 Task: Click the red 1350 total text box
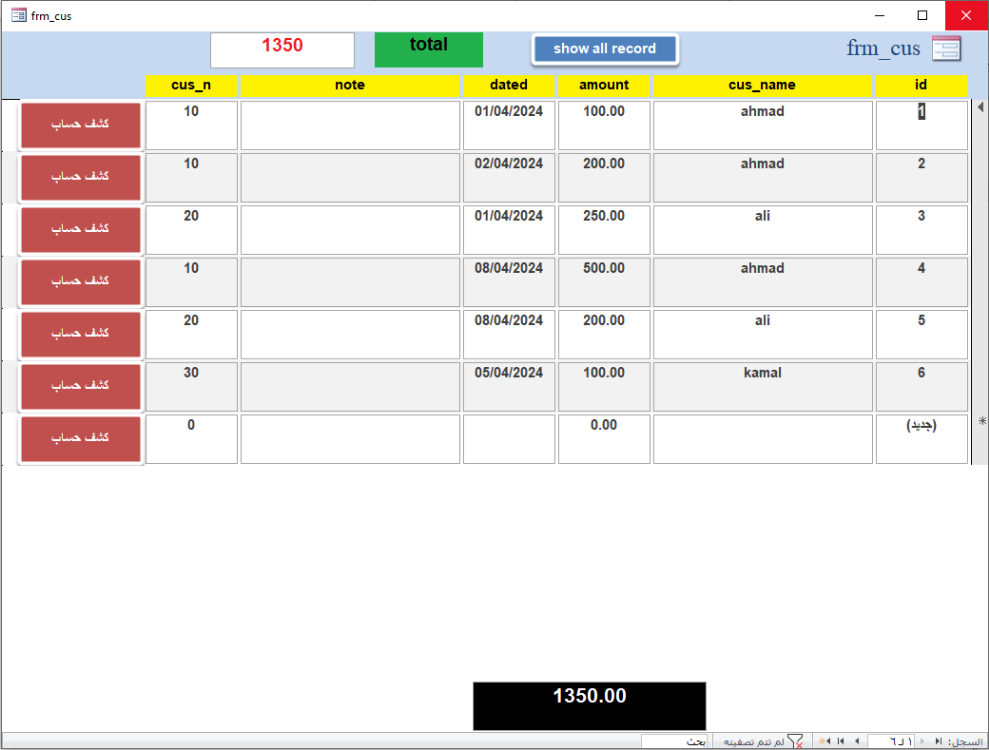(283, 50)
